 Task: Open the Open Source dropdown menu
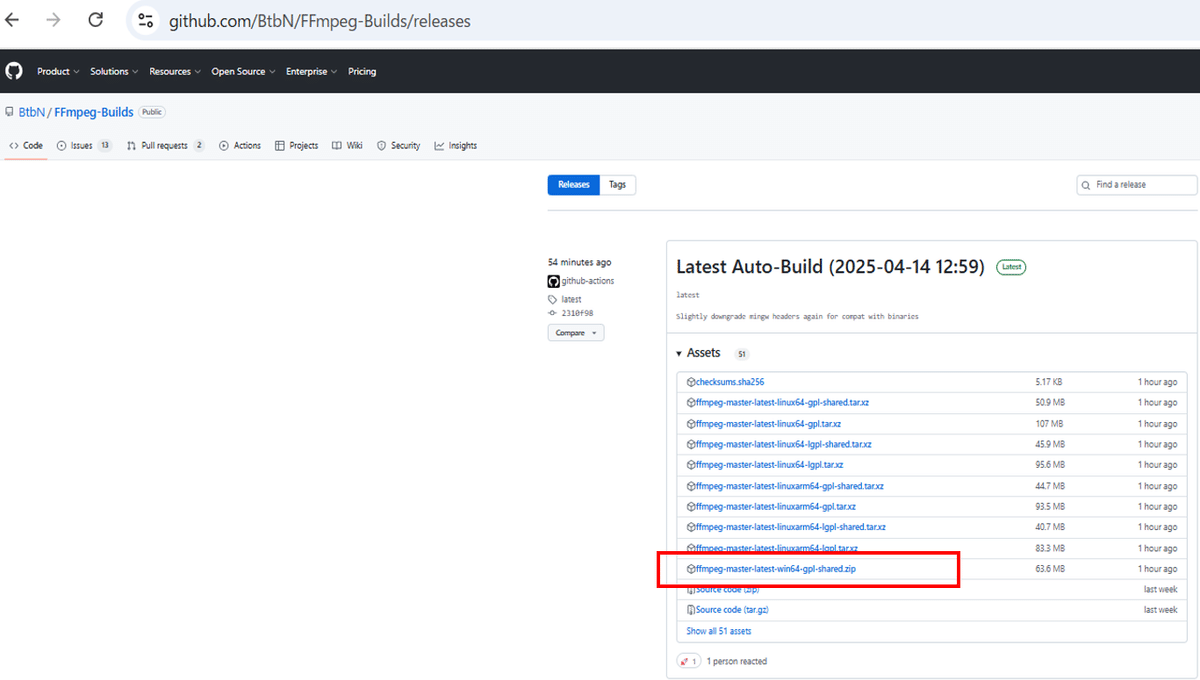pyautogui.click(x=243, y=71)
